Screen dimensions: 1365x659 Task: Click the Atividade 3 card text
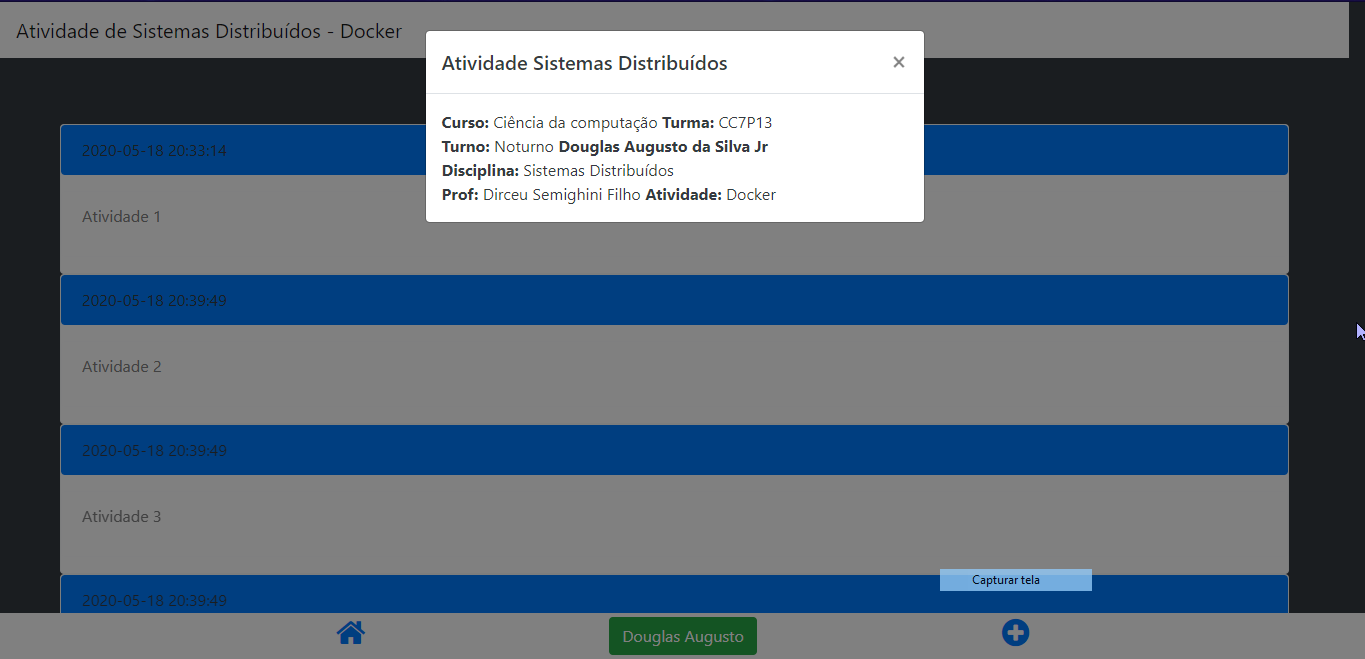121,516
